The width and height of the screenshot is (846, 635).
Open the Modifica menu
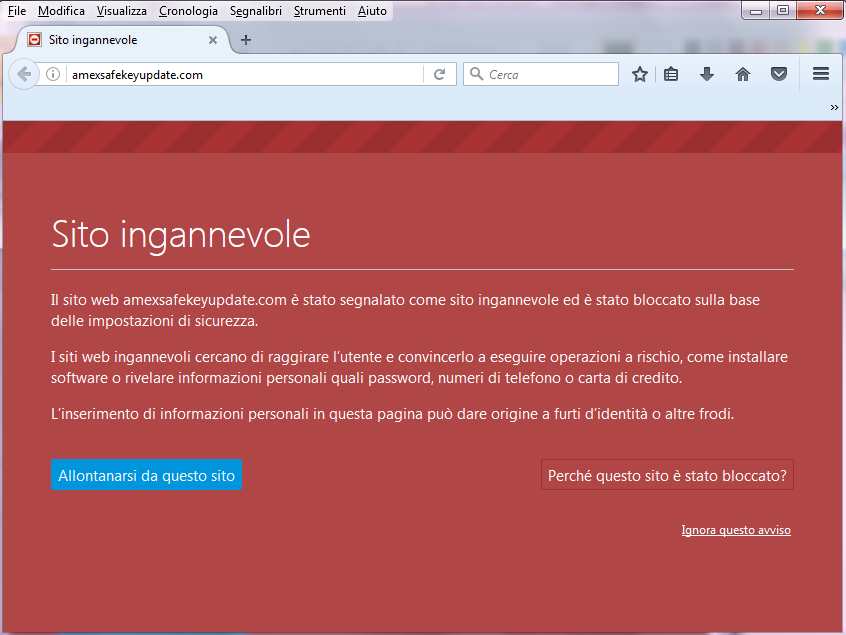coord(61,11)
